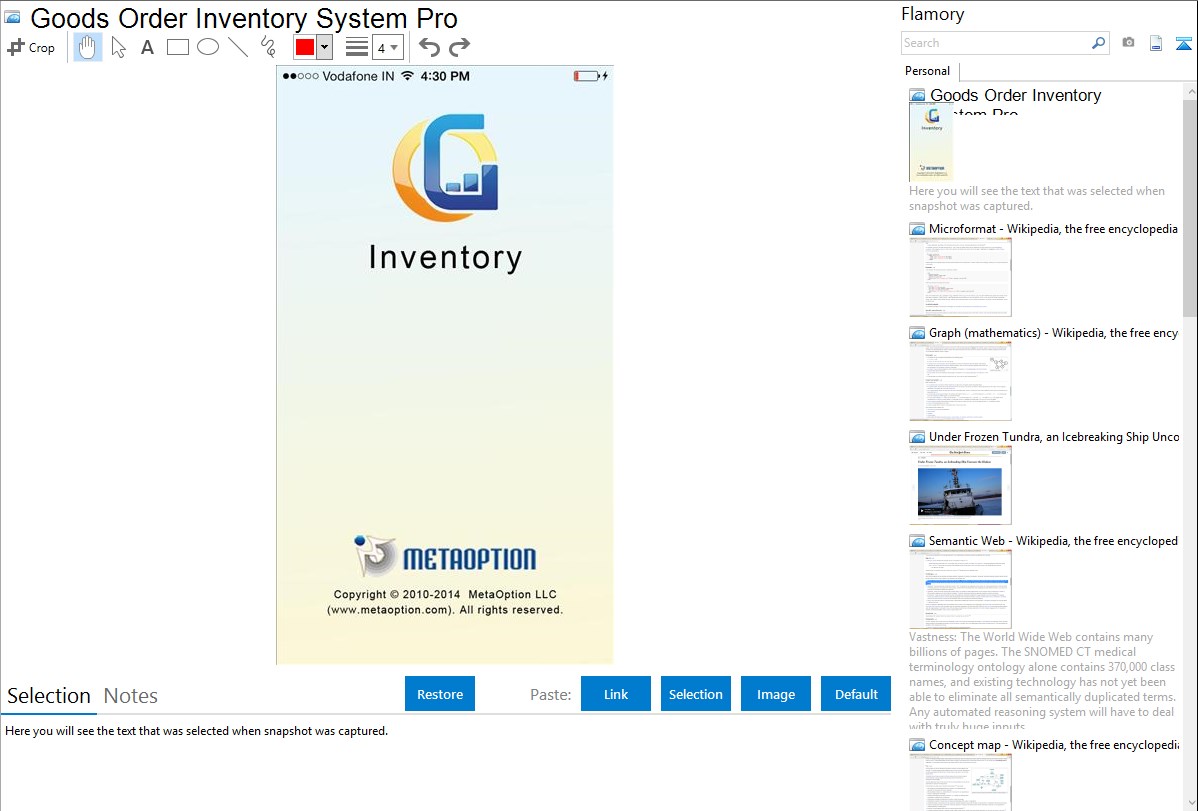Select the arrow pointer tool
This screenshot has height=811, width=1198.
coord(118,47)
